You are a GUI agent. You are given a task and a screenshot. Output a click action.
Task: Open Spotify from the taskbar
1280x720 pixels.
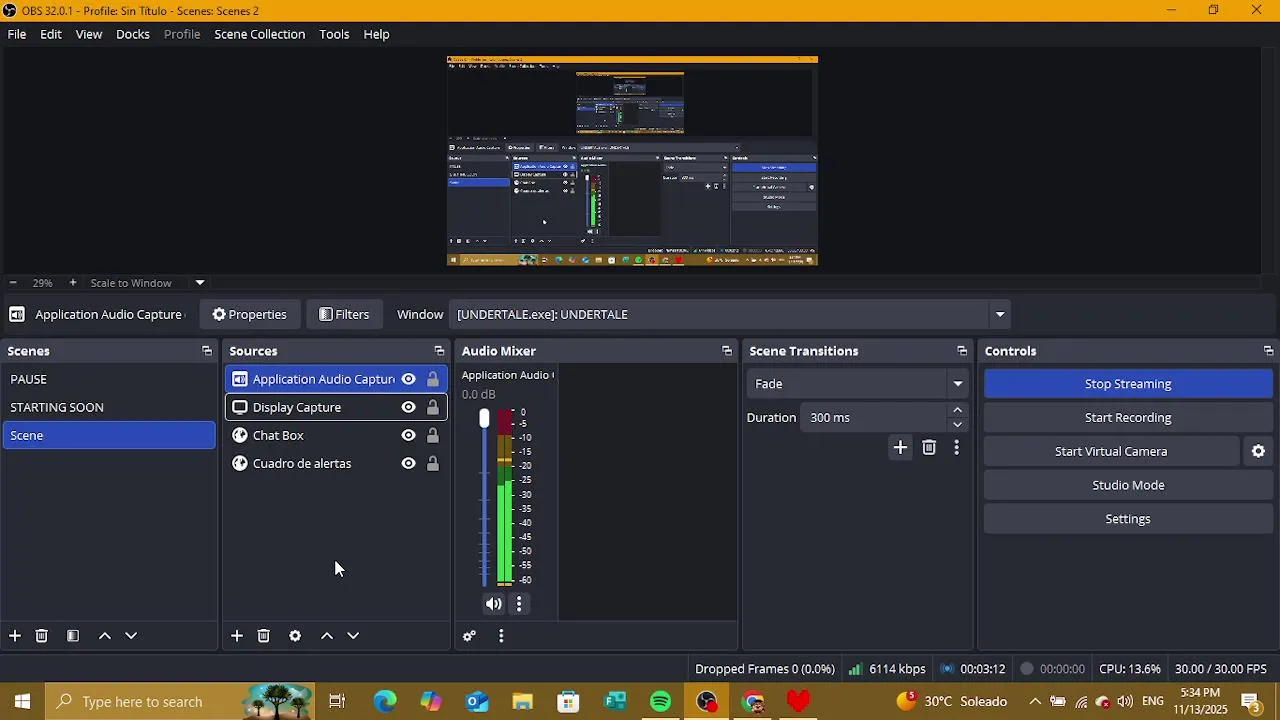click(661, 702)
